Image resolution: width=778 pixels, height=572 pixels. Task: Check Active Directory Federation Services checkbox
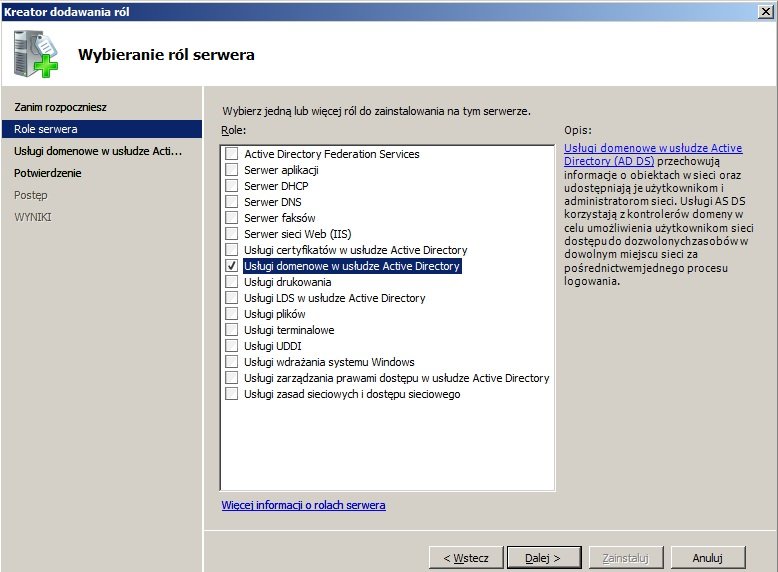point(231,154)
